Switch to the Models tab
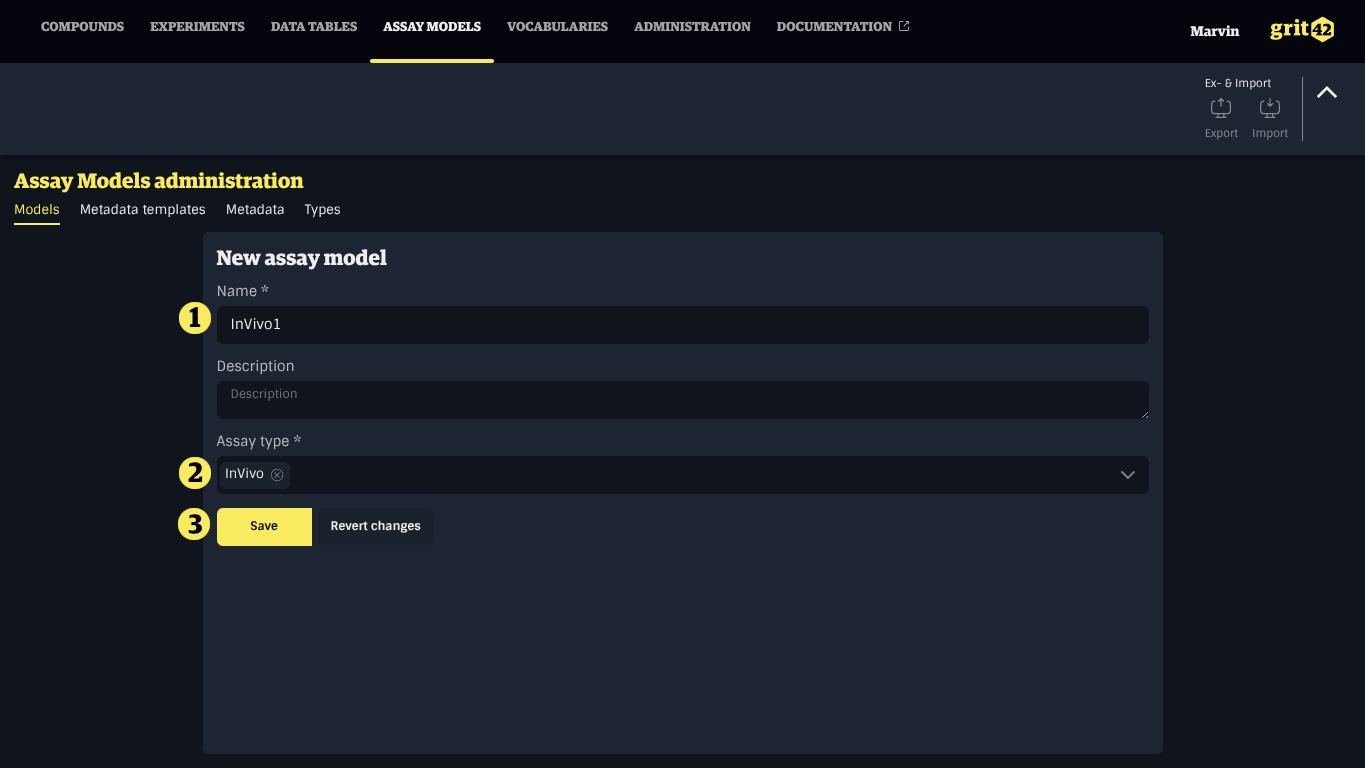 [x=37, y=210]
